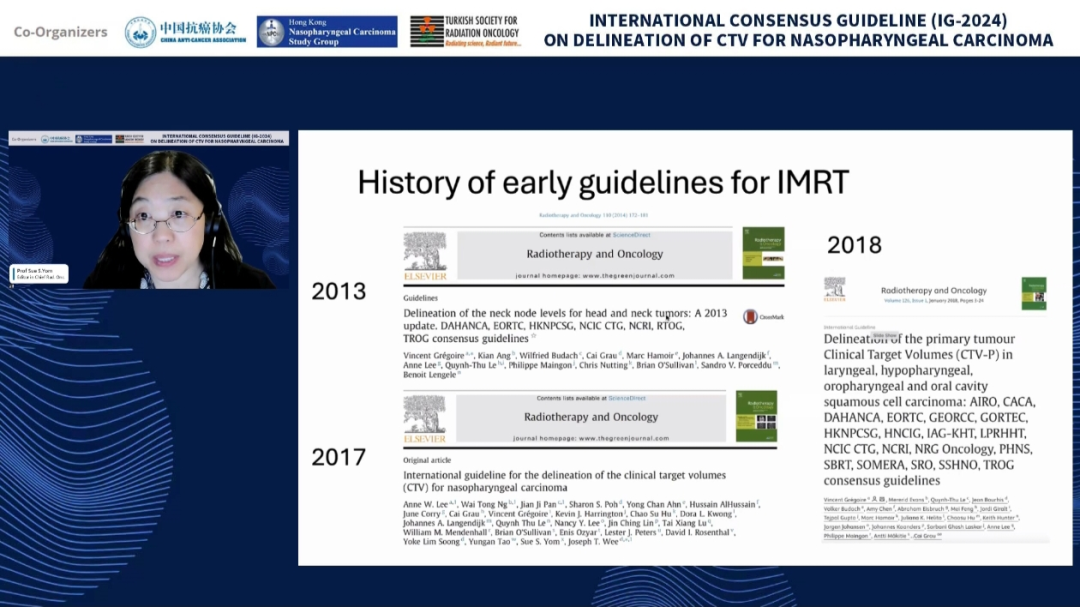Open the ScienceDirect link in the 2017 header
The width and height of the screenshot is (1080, 607).
pos(627,398)
